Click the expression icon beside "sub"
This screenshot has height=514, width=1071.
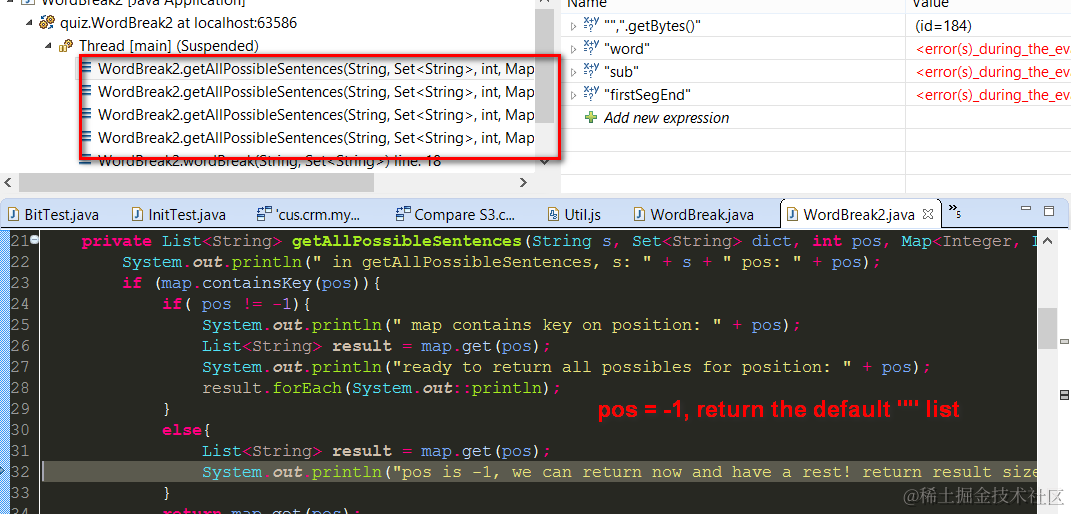pos(592,72)
